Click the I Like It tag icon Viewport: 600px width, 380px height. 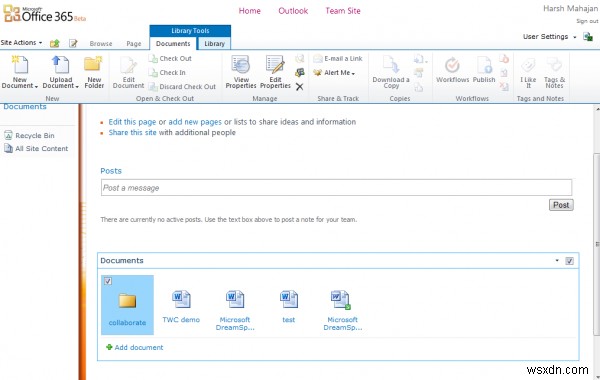coord(528,72)
